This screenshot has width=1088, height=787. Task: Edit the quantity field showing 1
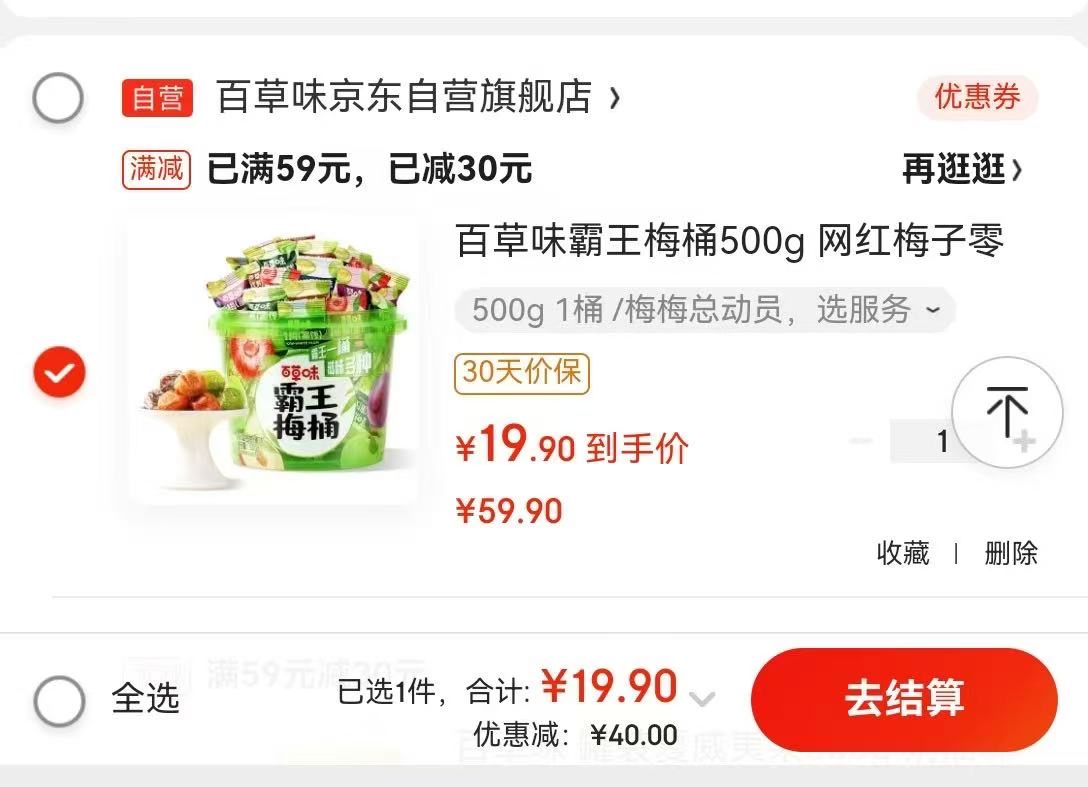tap(942, 441)
